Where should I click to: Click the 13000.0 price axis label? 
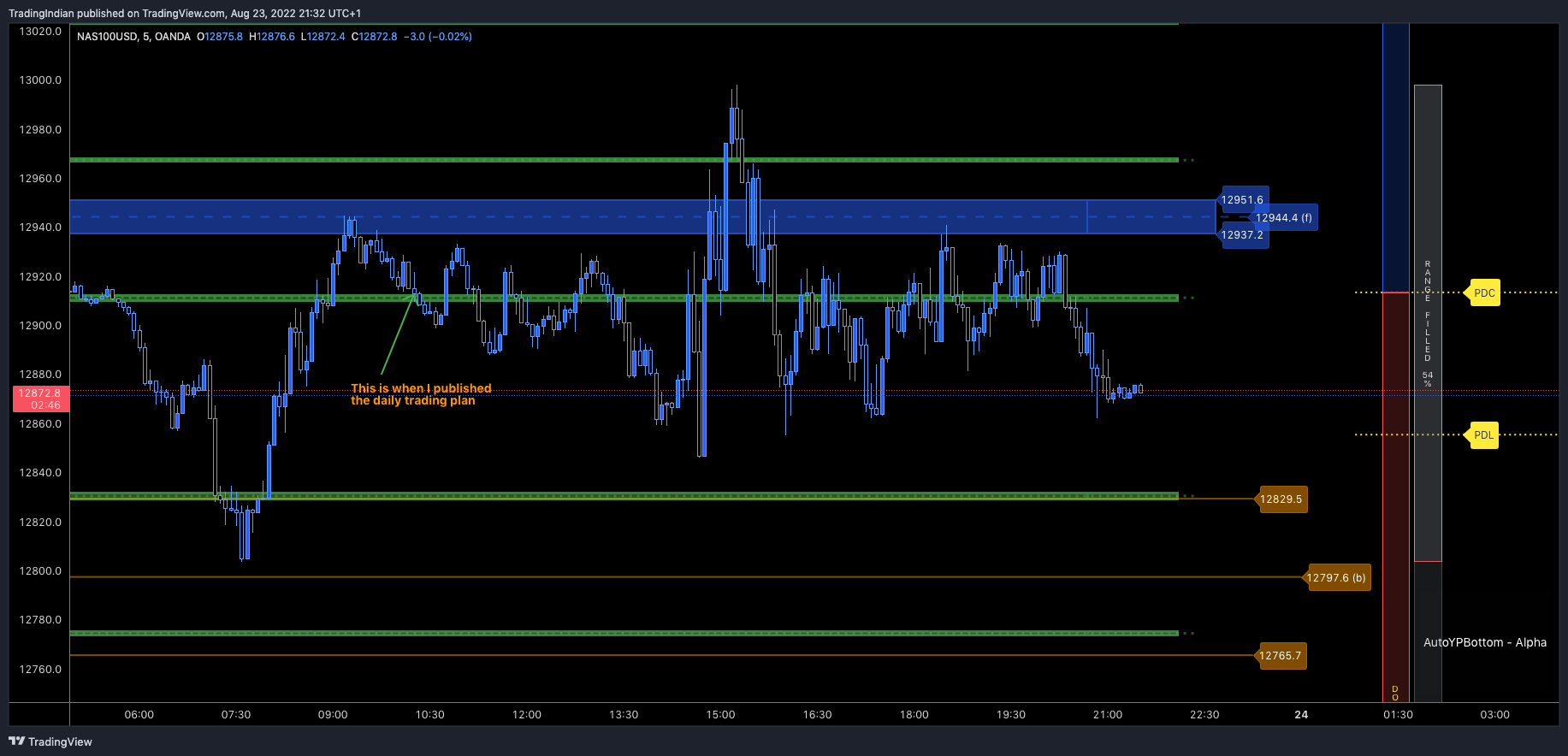40,80
